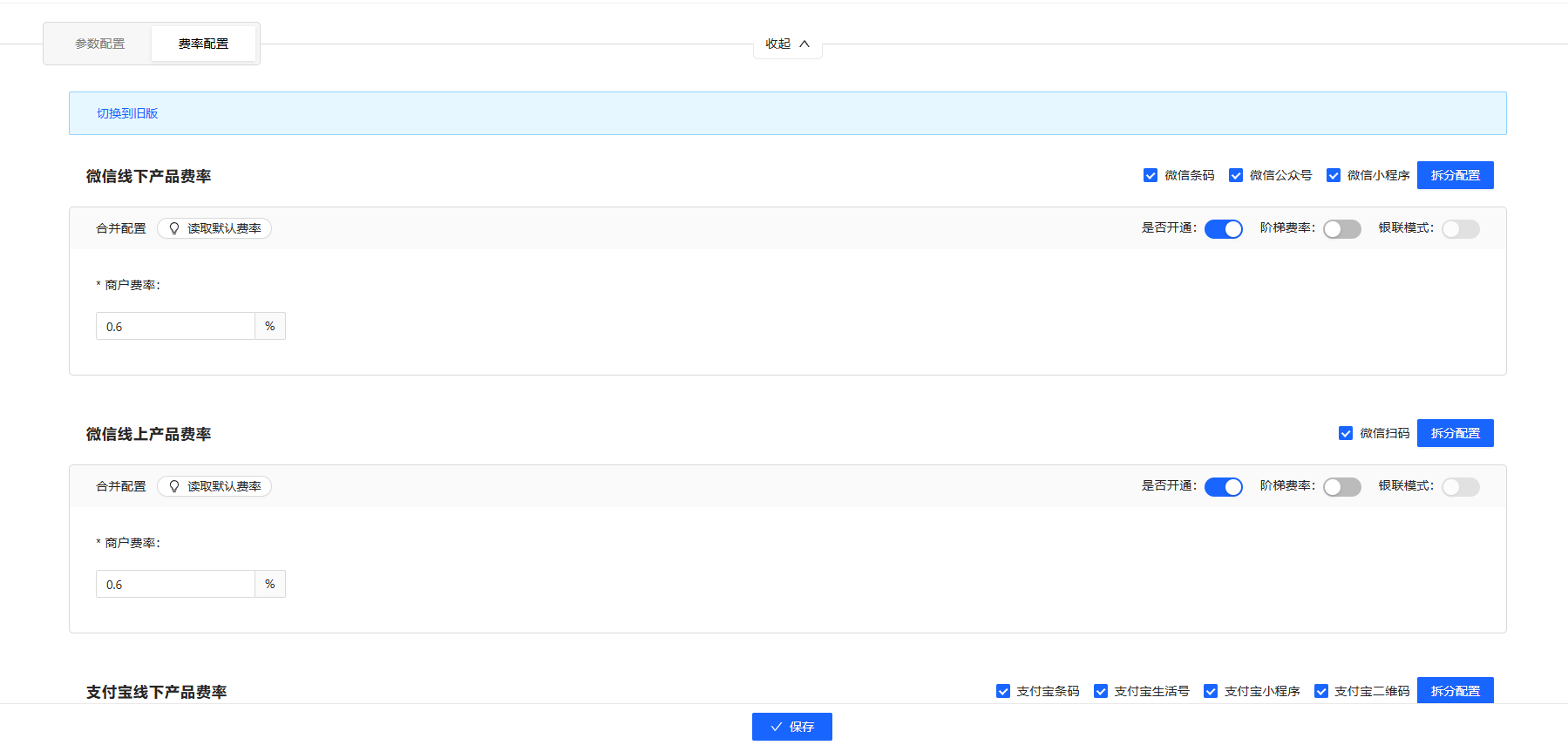Focus the WeChat offline 商户费率 input field
The width and height of the screenshot is (1568, 745).
point(175,327)
